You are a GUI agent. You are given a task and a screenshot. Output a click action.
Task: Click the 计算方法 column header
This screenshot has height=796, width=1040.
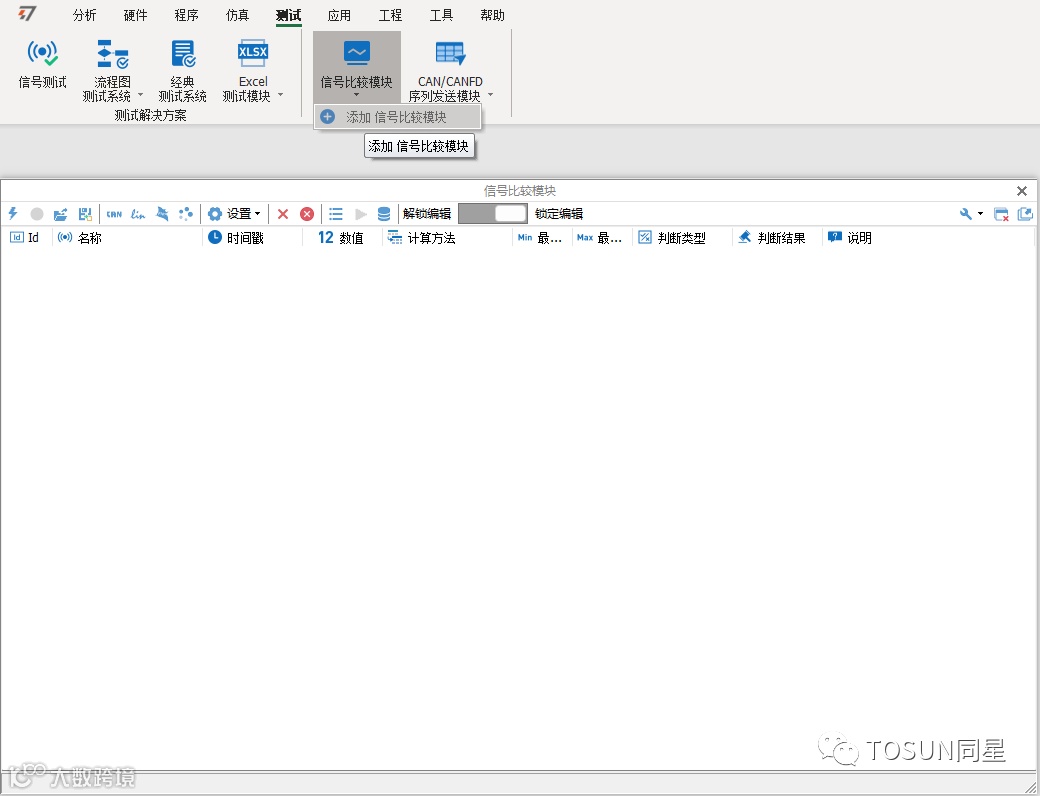click(448, 237)
